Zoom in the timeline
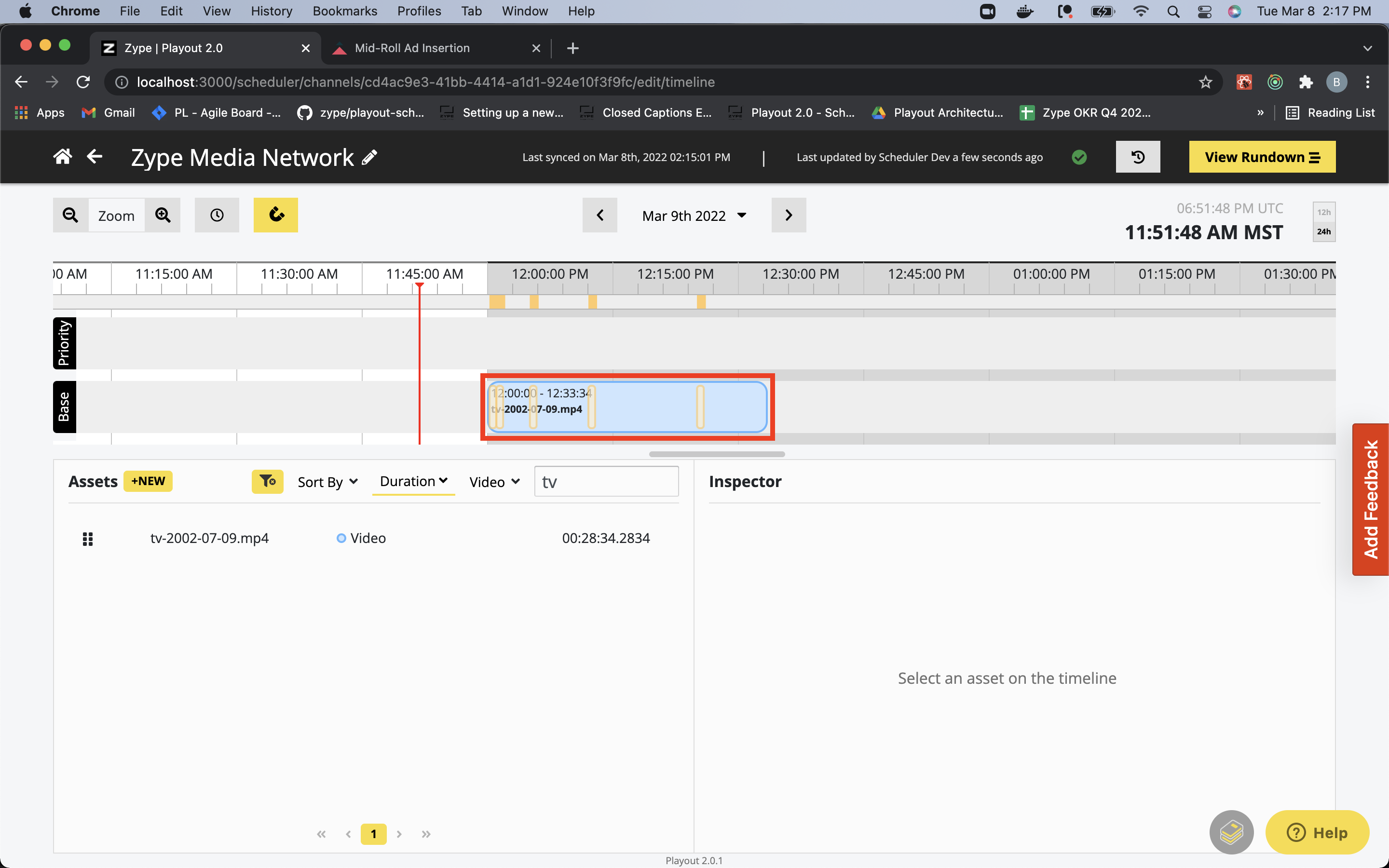The width and height of the screenshot is (1389, 868). pos(163,215)
